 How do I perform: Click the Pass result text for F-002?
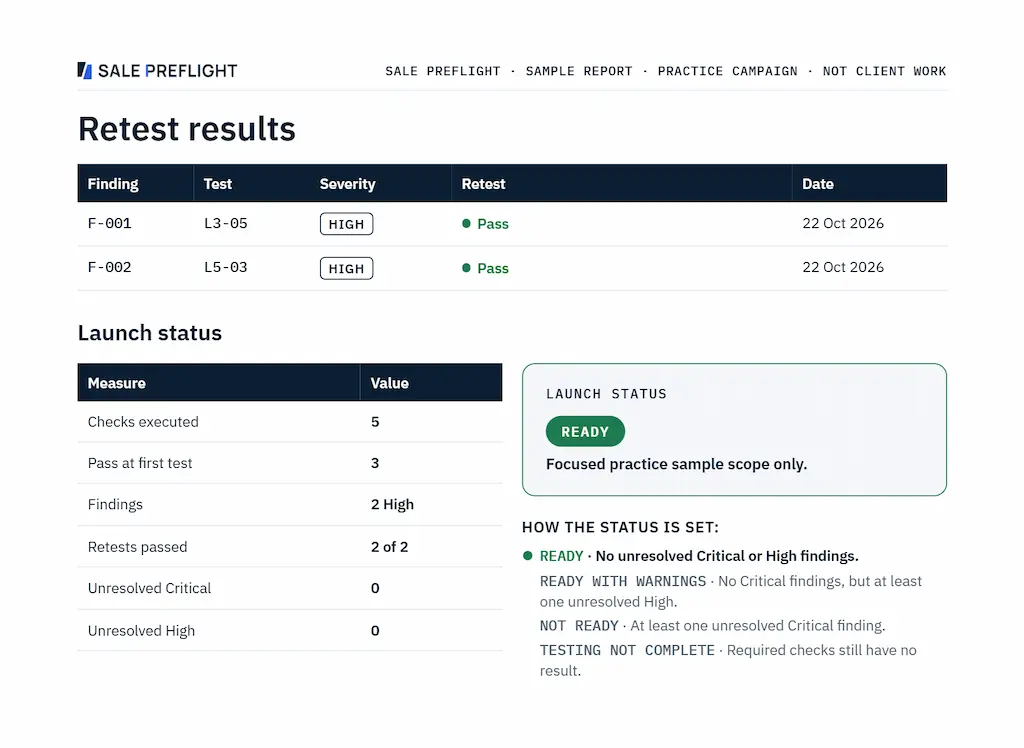(x=493, y=268)
